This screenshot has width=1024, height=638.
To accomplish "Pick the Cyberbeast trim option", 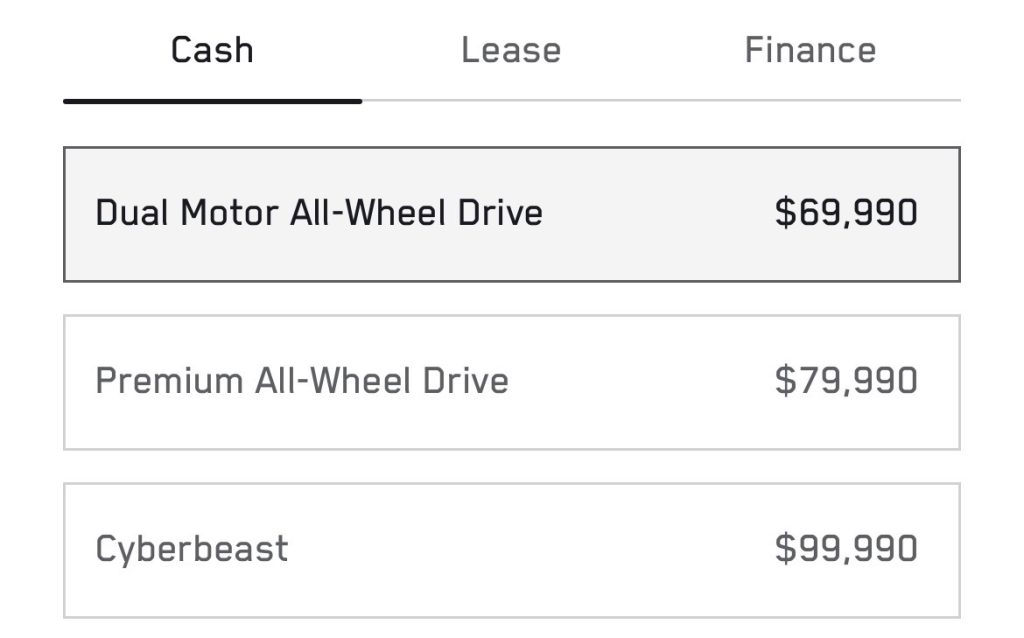I will click(x=511, y=550).
